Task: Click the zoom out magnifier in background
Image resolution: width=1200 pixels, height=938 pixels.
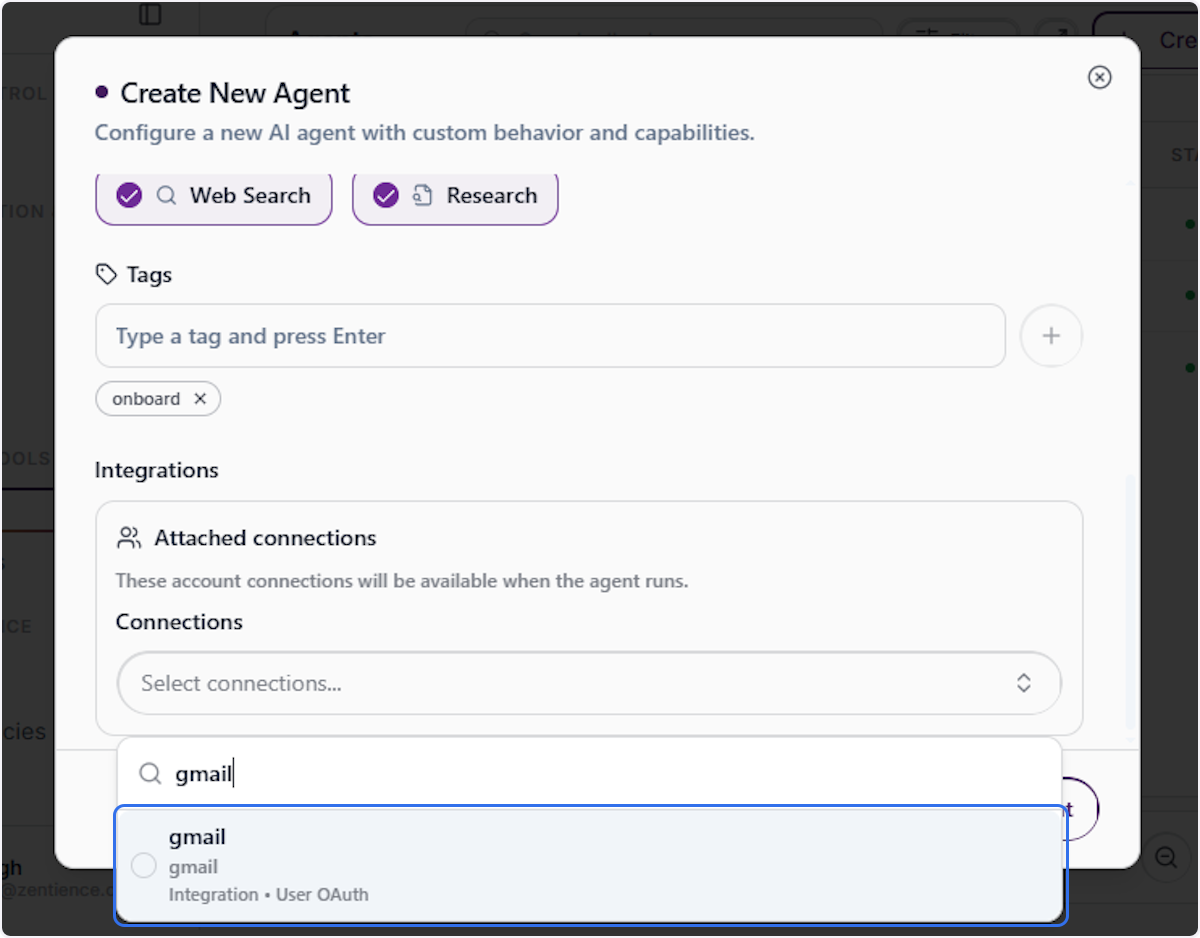Action: tap(1166, 858)
